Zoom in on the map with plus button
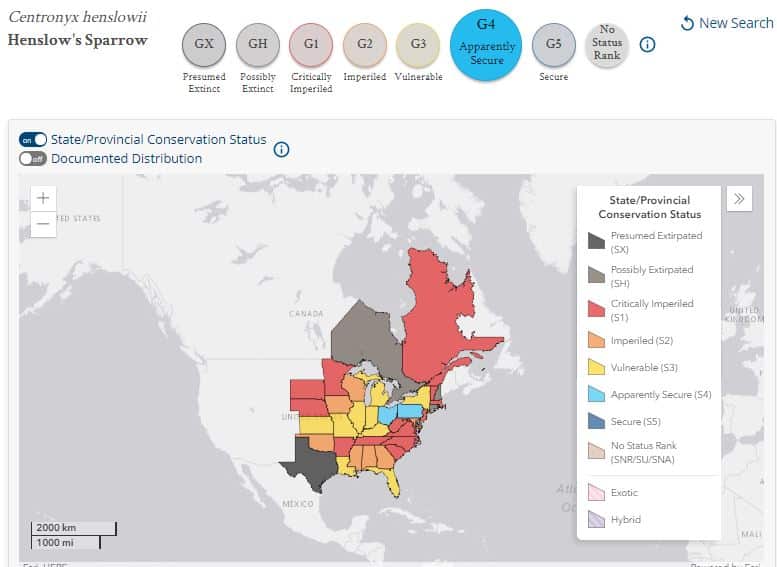 43,198
